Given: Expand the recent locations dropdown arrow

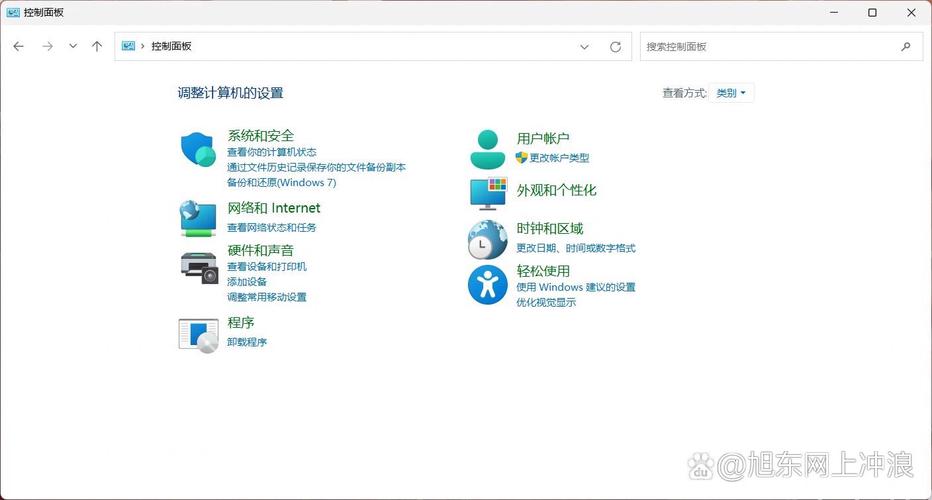Looking at the screenshot, I should point(73,46).
